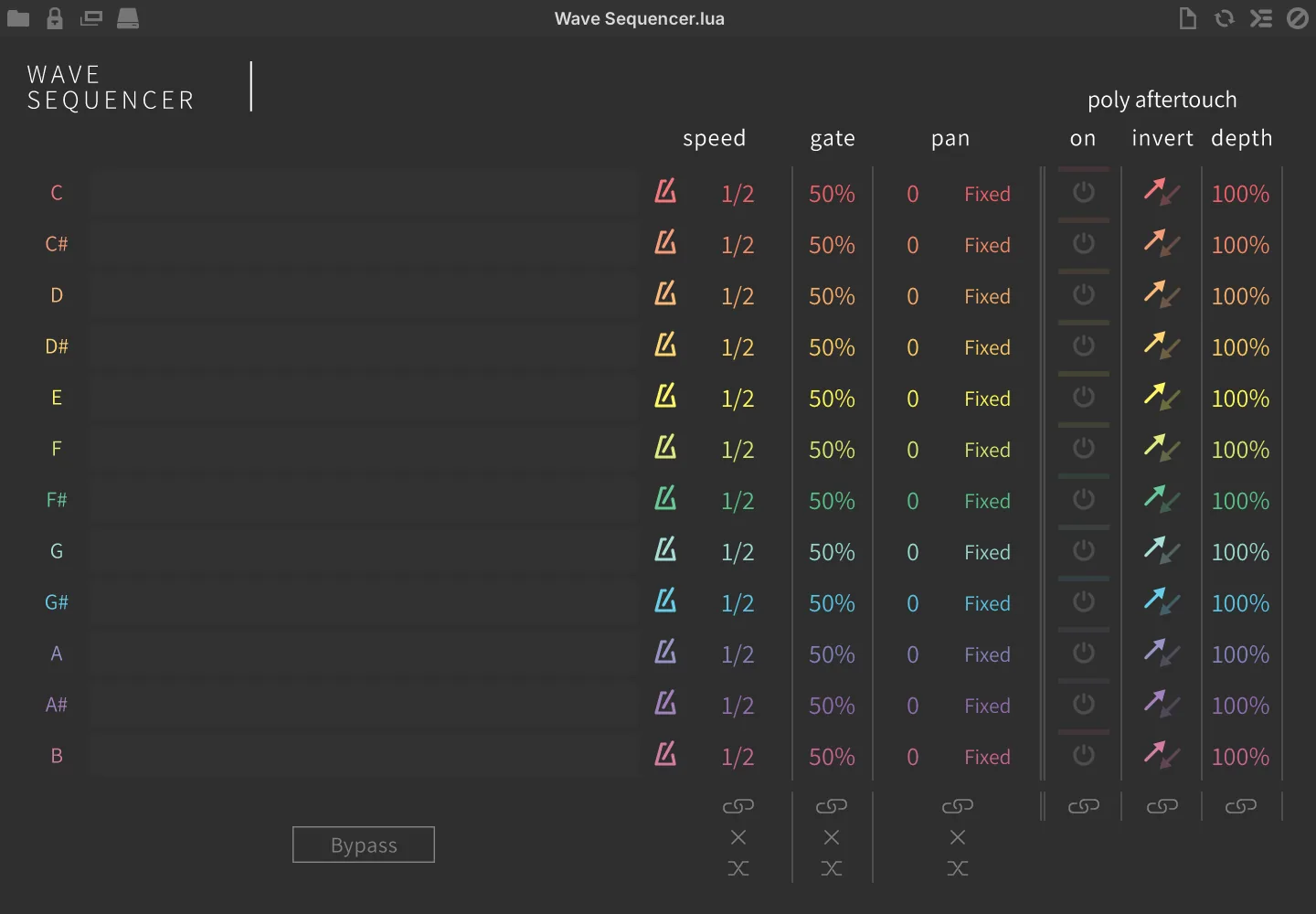The height and width of the screenshot is (914, 1316).
Task: Enable poly aftertouch on row C
Action: [x=1084, y=192]
